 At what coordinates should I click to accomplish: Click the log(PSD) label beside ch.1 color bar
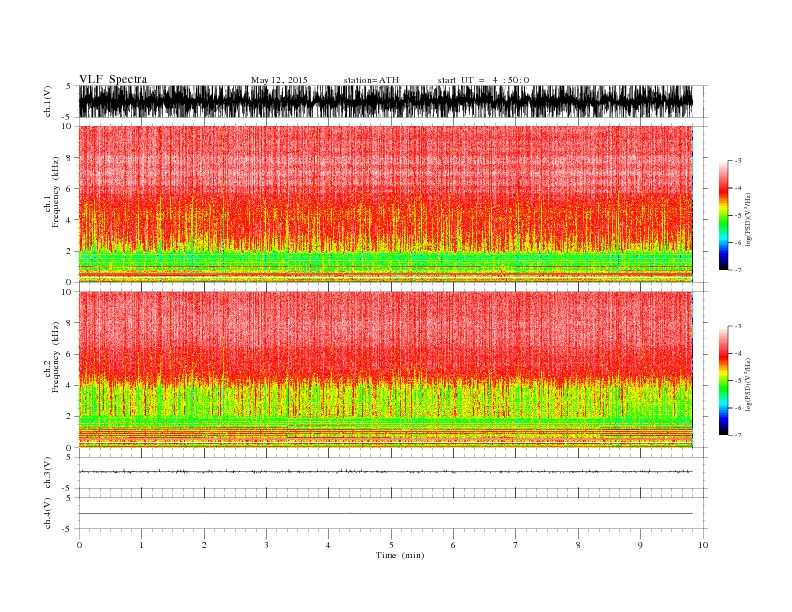click(x=749, y=219)
